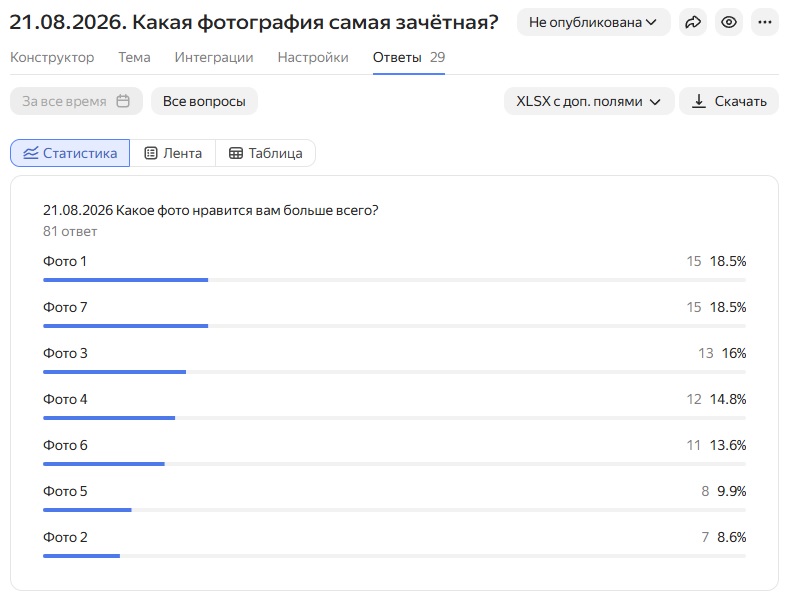Open the three-dots more options menu
Image resolution: width=789 pixels, height=598 pixels.
coord(765,22)
